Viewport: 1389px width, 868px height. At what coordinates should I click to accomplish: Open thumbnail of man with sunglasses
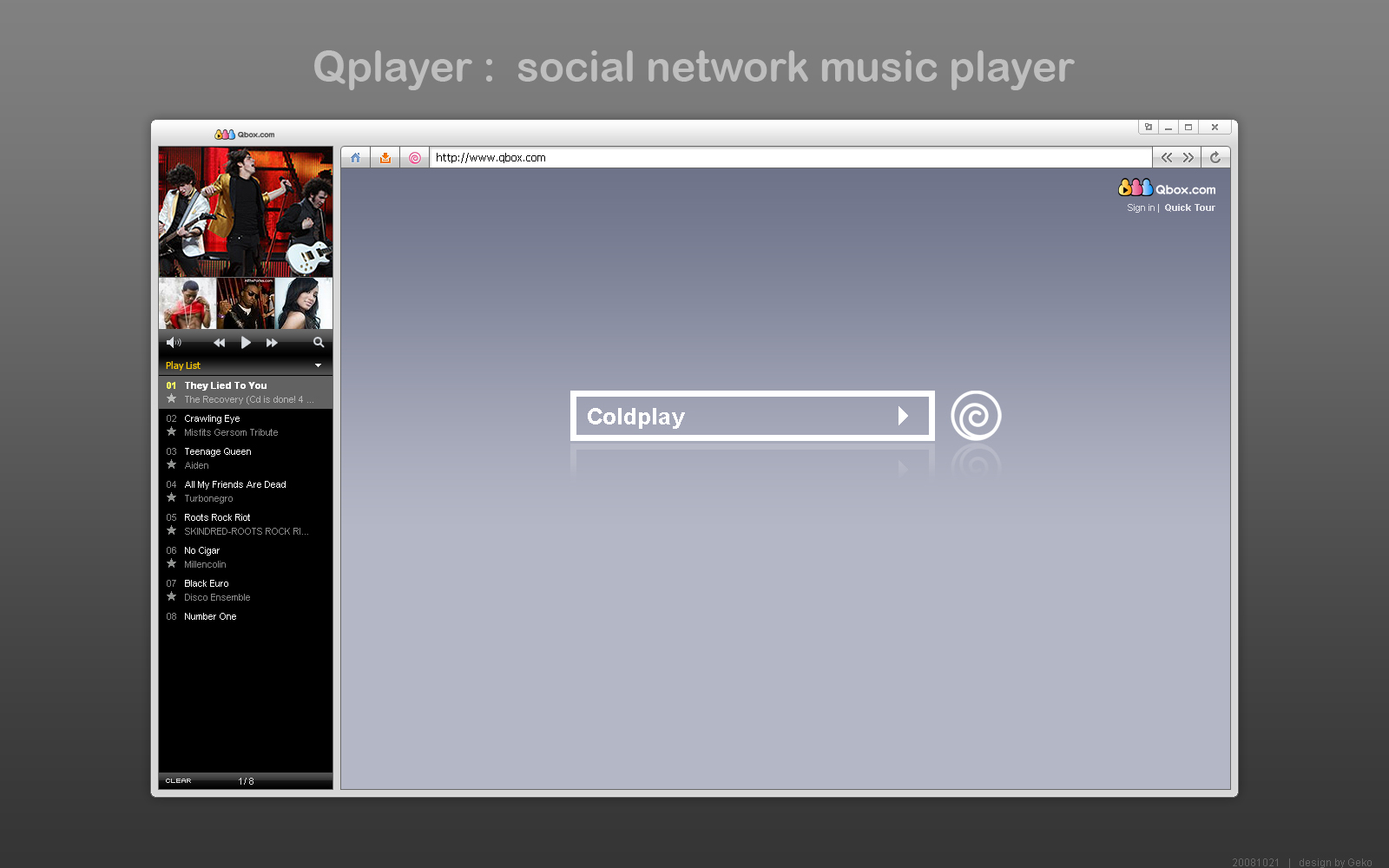tap(246, 303)
